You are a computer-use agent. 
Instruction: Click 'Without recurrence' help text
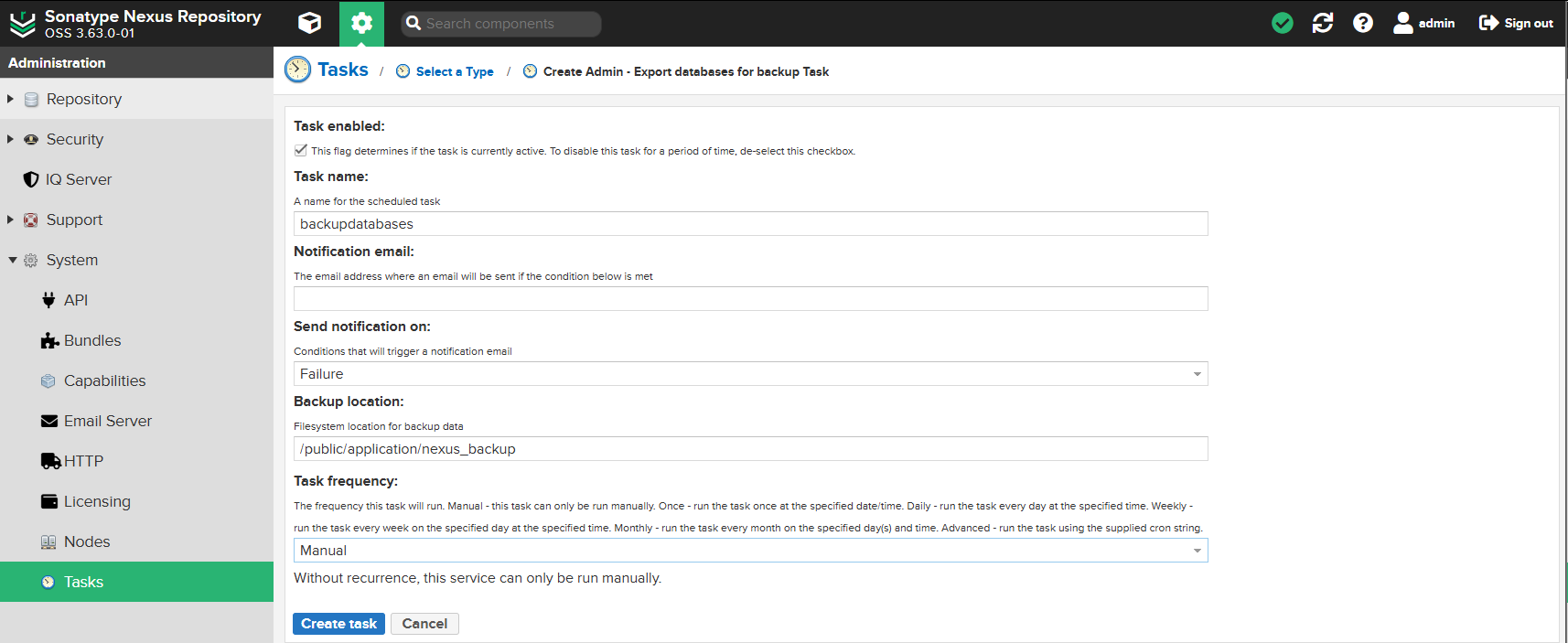click(478, 578)
